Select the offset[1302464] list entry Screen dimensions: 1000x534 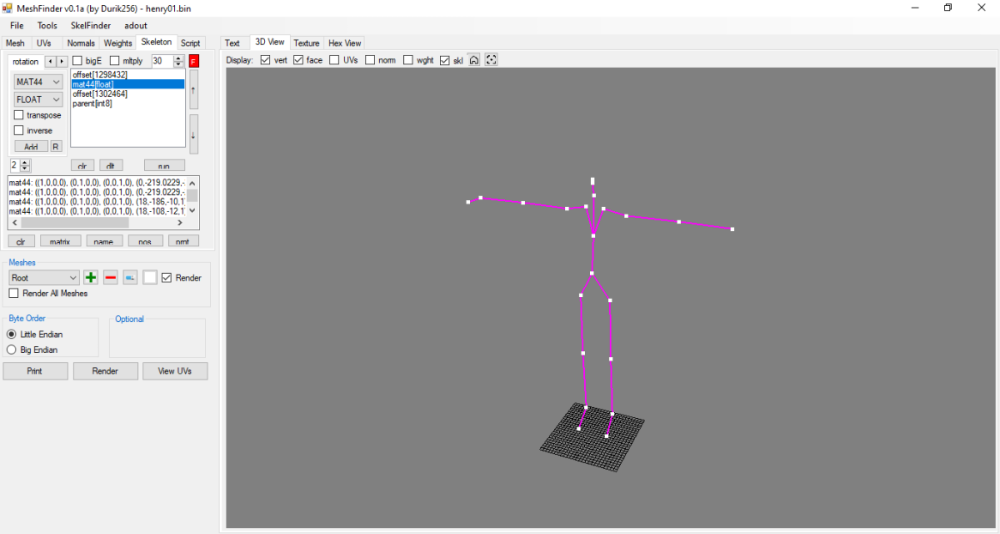click(98, 94)
